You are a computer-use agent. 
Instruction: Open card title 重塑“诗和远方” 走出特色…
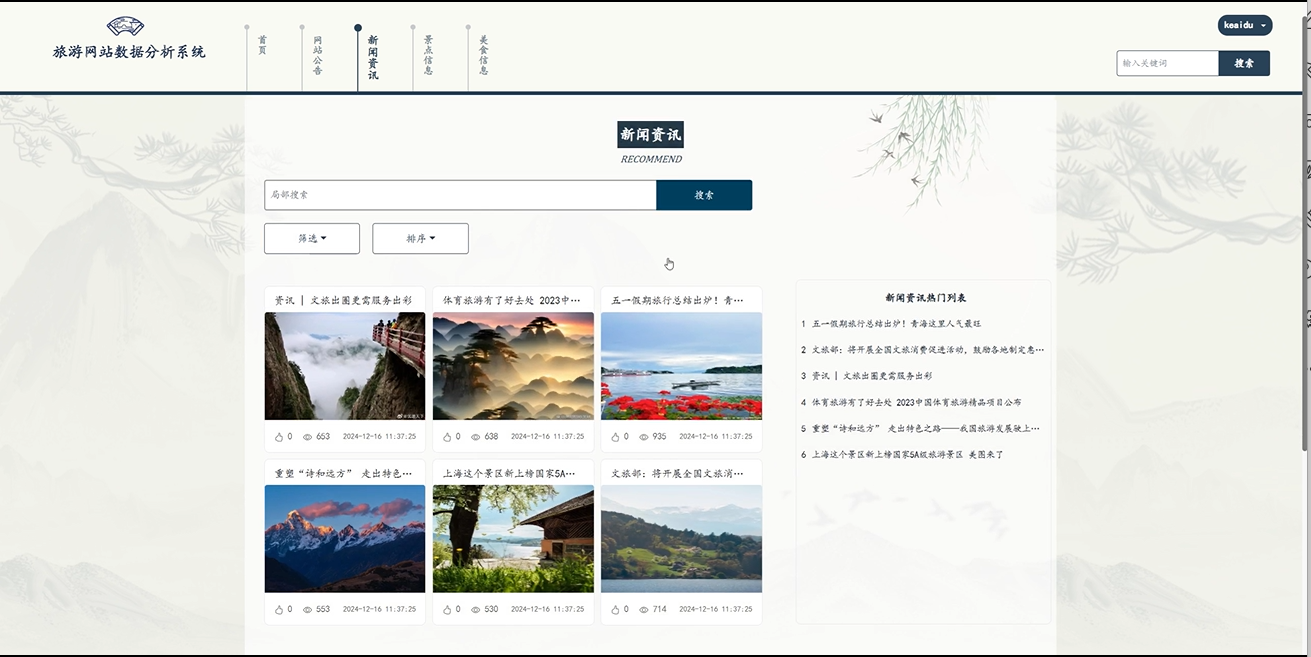(343, 473)
